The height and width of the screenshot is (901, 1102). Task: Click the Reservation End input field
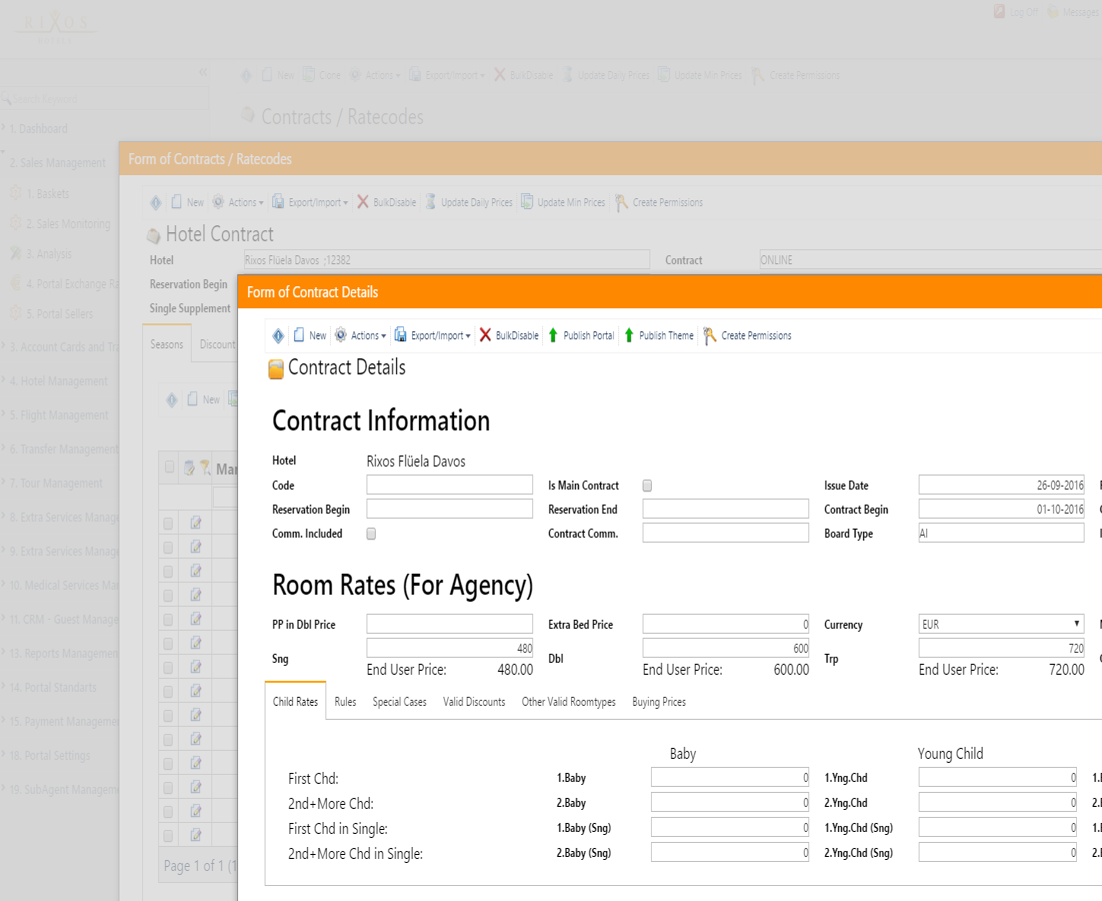coord(725,509)
